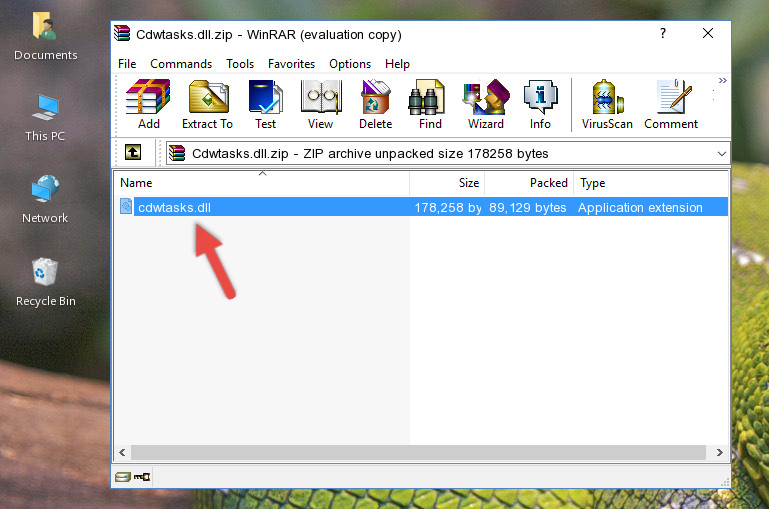Open the Options menu
This screenshot has height=509, width=769.
pyautogui.click(x=350, y=64)
